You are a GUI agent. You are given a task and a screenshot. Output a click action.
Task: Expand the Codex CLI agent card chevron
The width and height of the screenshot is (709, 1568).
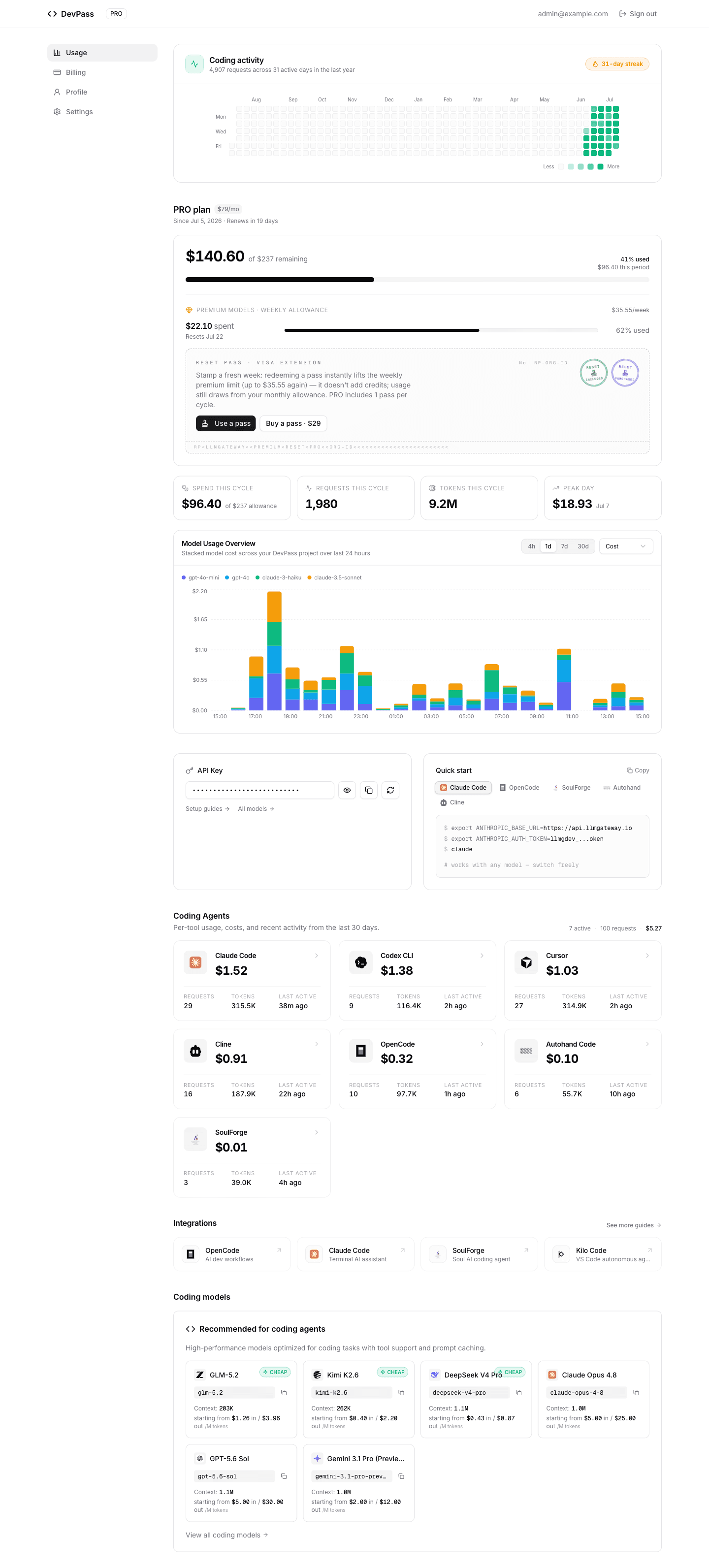(482, 956)
